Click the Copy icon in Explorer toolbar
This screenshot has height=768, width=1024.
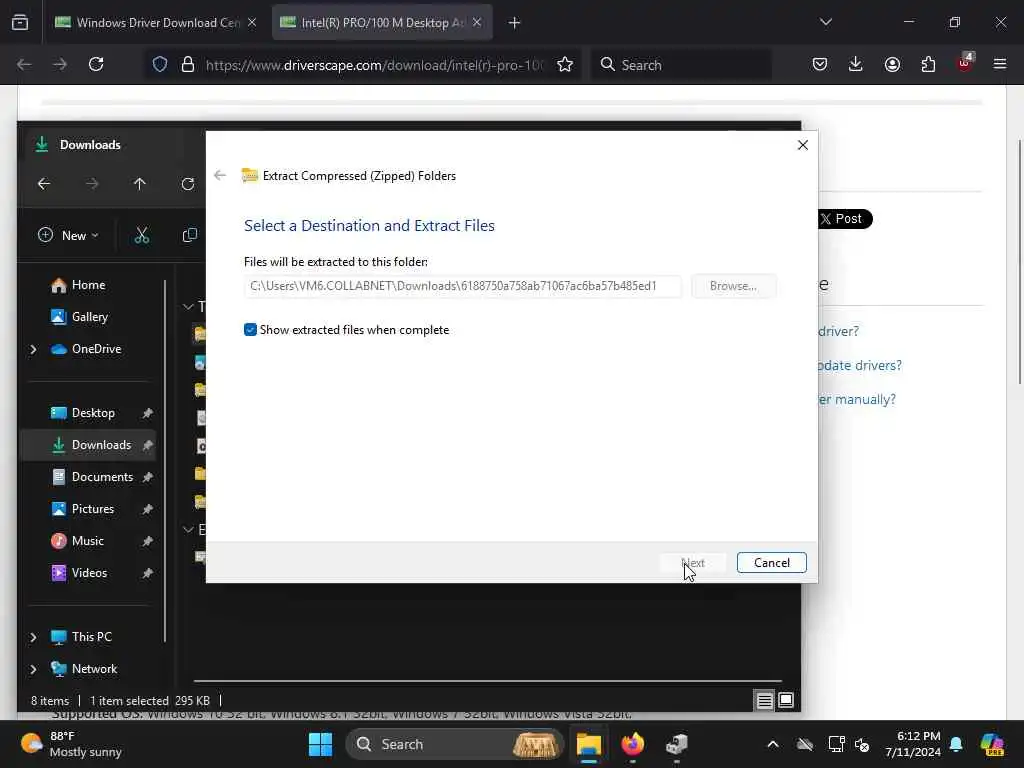190,235
